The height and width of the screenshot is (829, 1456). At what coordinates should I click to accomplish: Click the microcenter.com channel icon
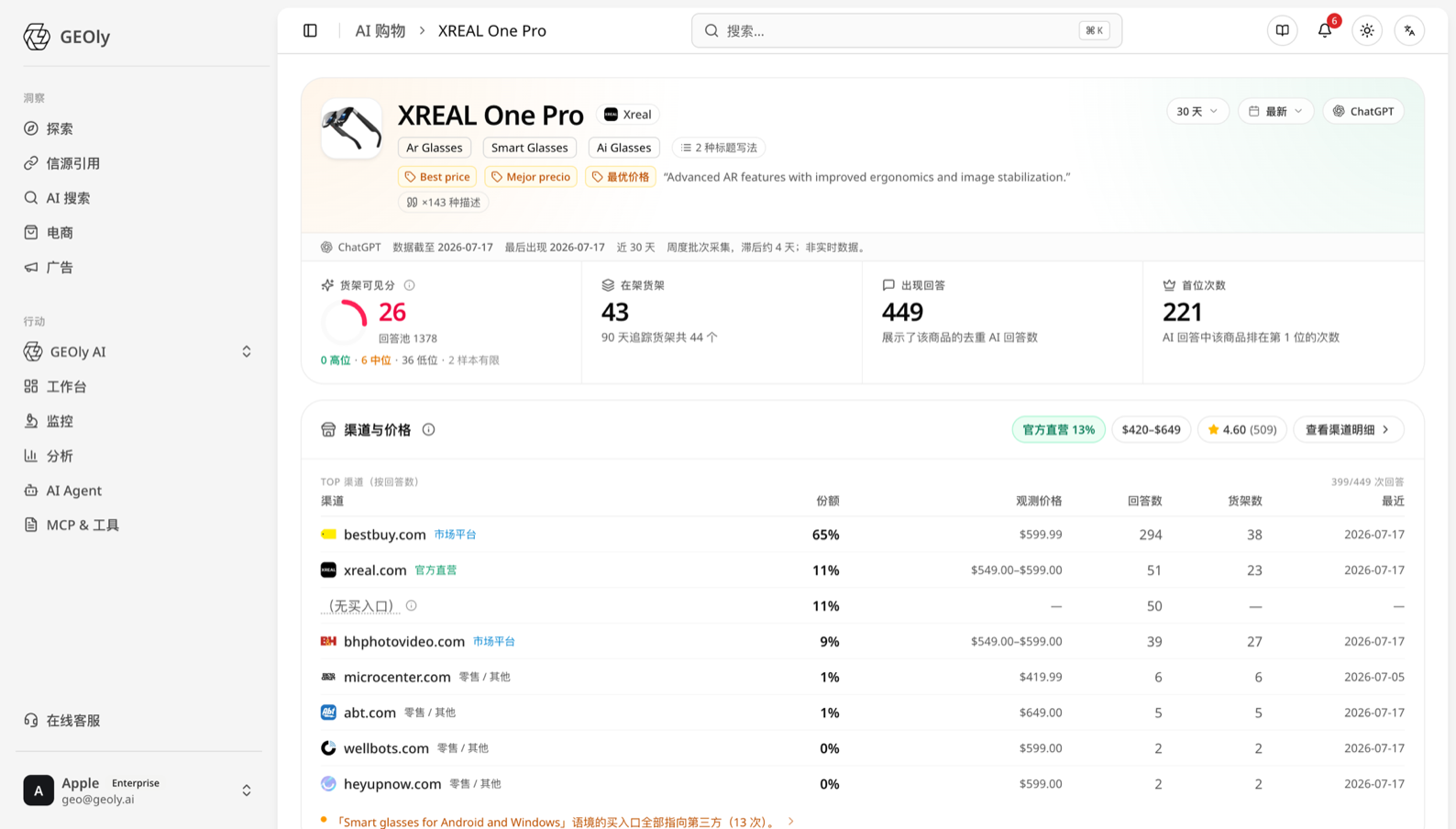pyautogui.click(x=328, y=677)
